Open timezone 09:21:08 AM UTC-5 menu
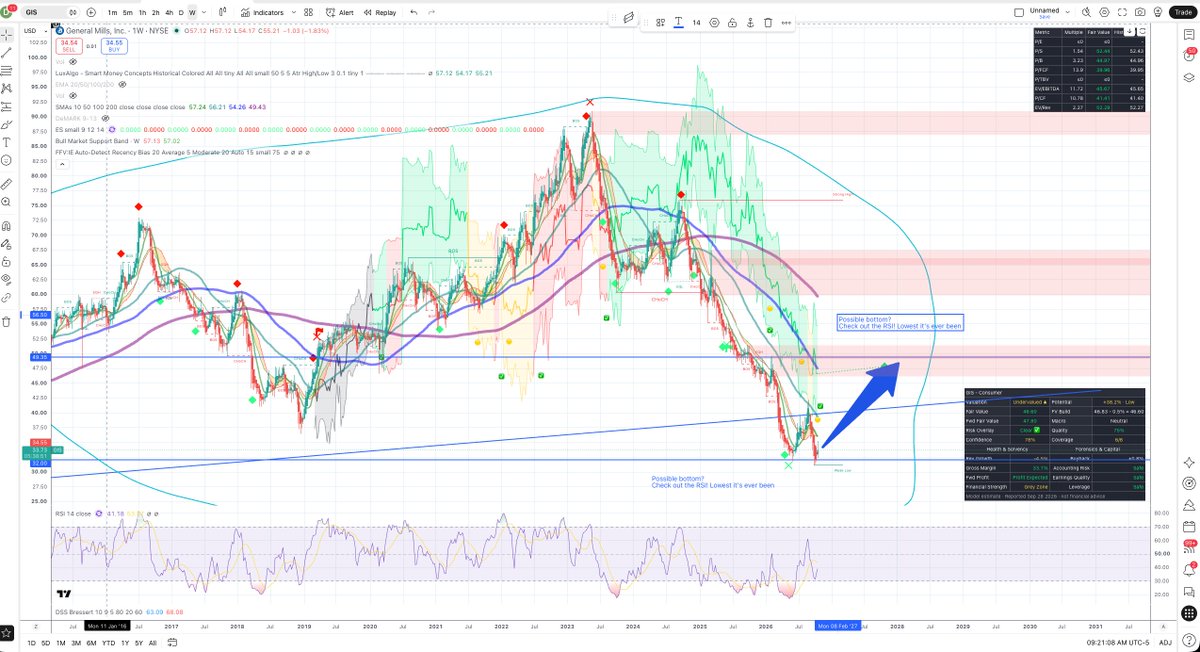This screenshot has height=652, width=1200. pyautogui.click(x=1117, y=643)
